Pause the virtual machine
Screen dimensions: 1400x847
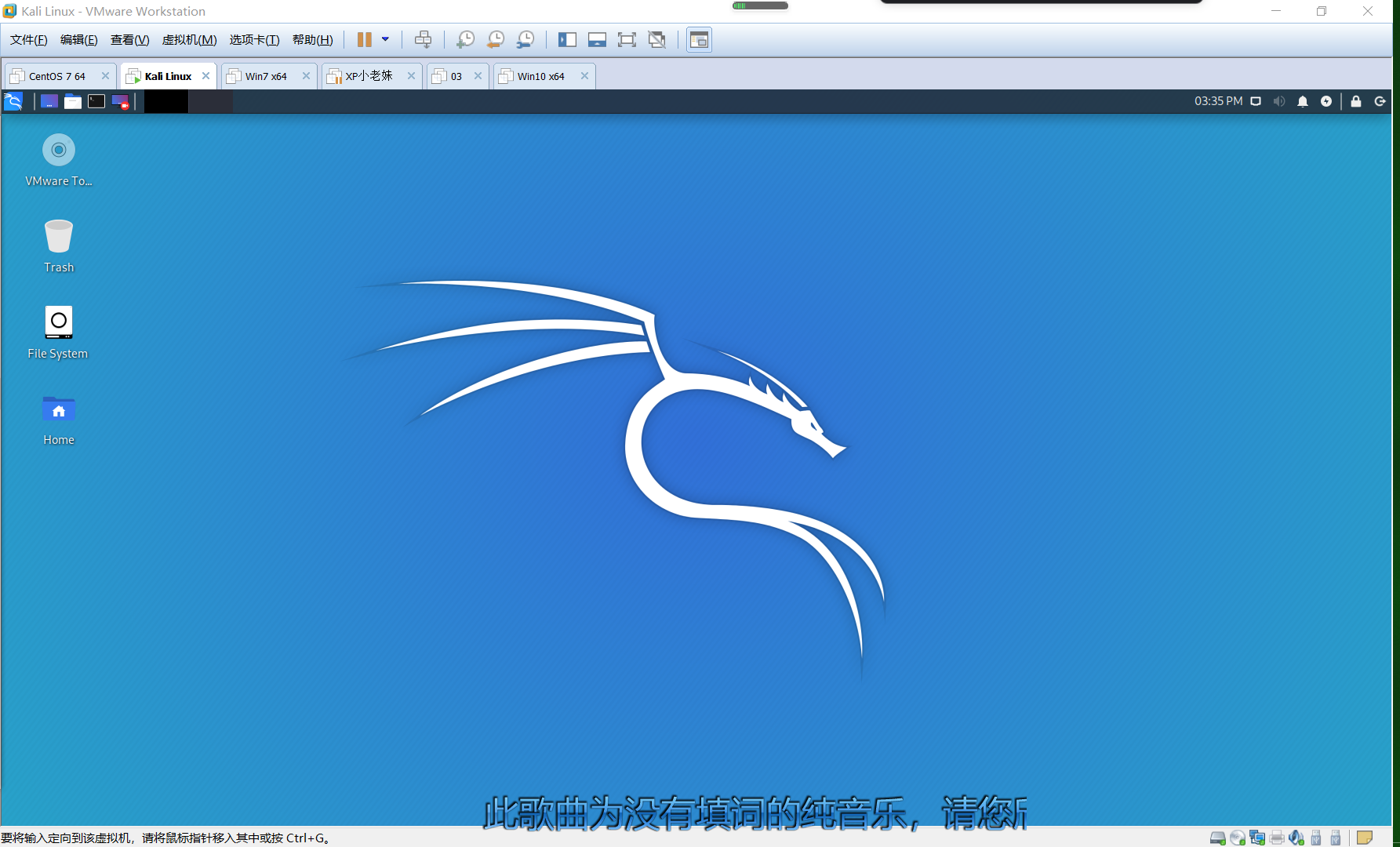click(364, 39)
